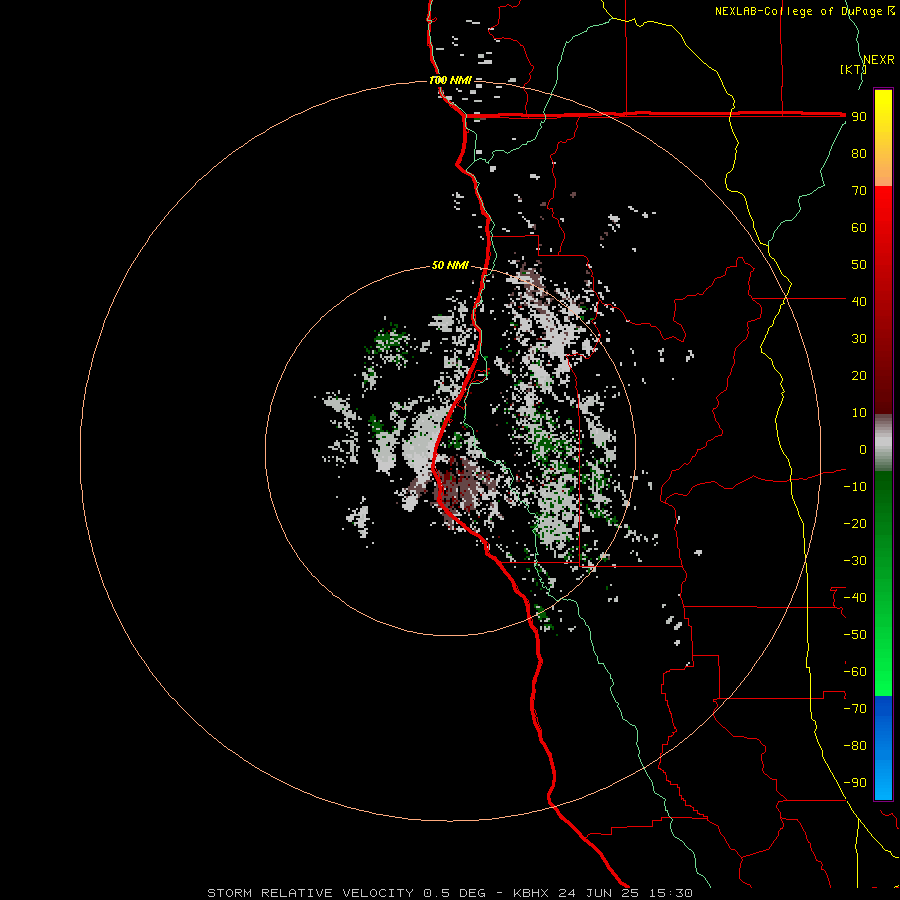The image size is (900, 900).
Task: Click STORM RELATIVE VELOCITY in the caption
Action: (x=310, y=893)
